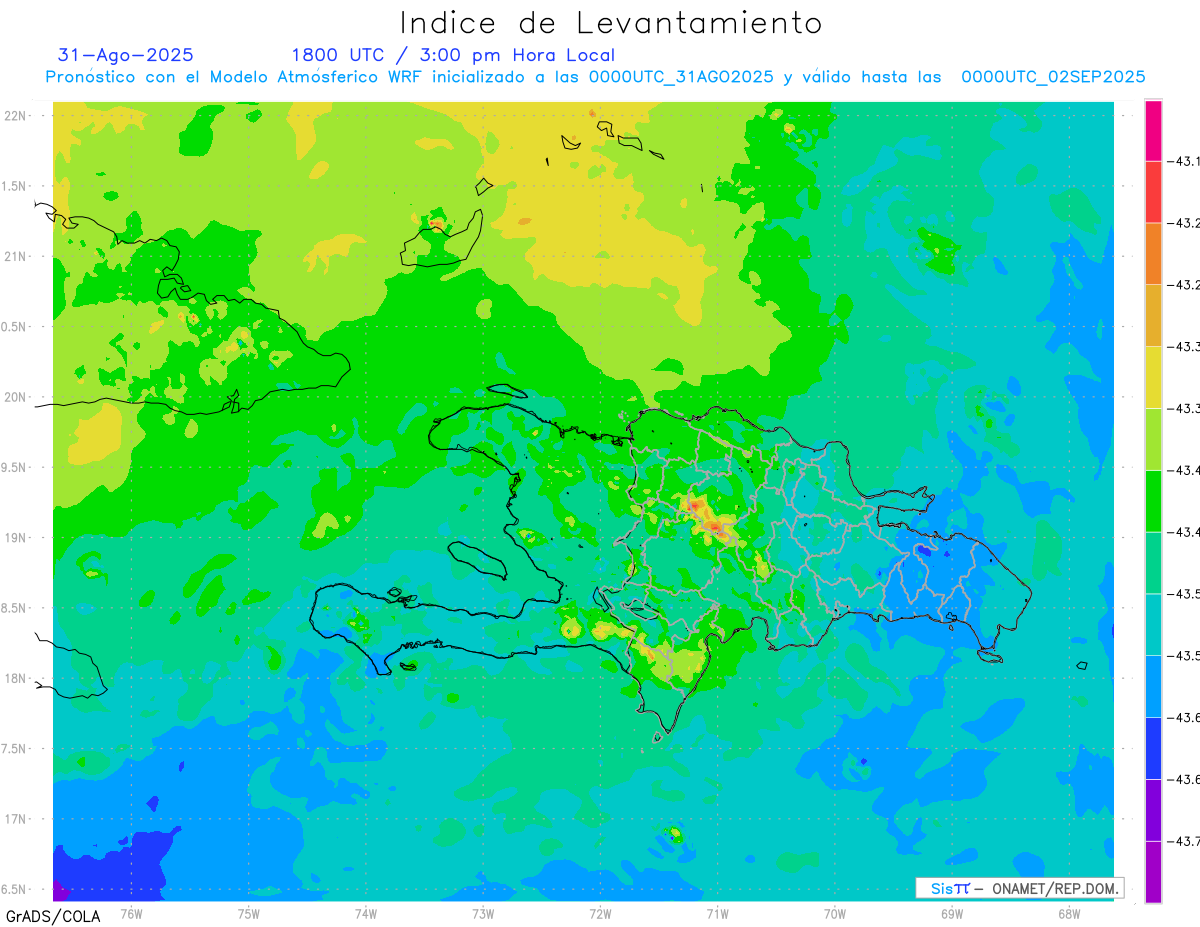The image size is (1200, 927).
Task: Click the 'GrADS/COLA' label
Action: click(53, 916)
